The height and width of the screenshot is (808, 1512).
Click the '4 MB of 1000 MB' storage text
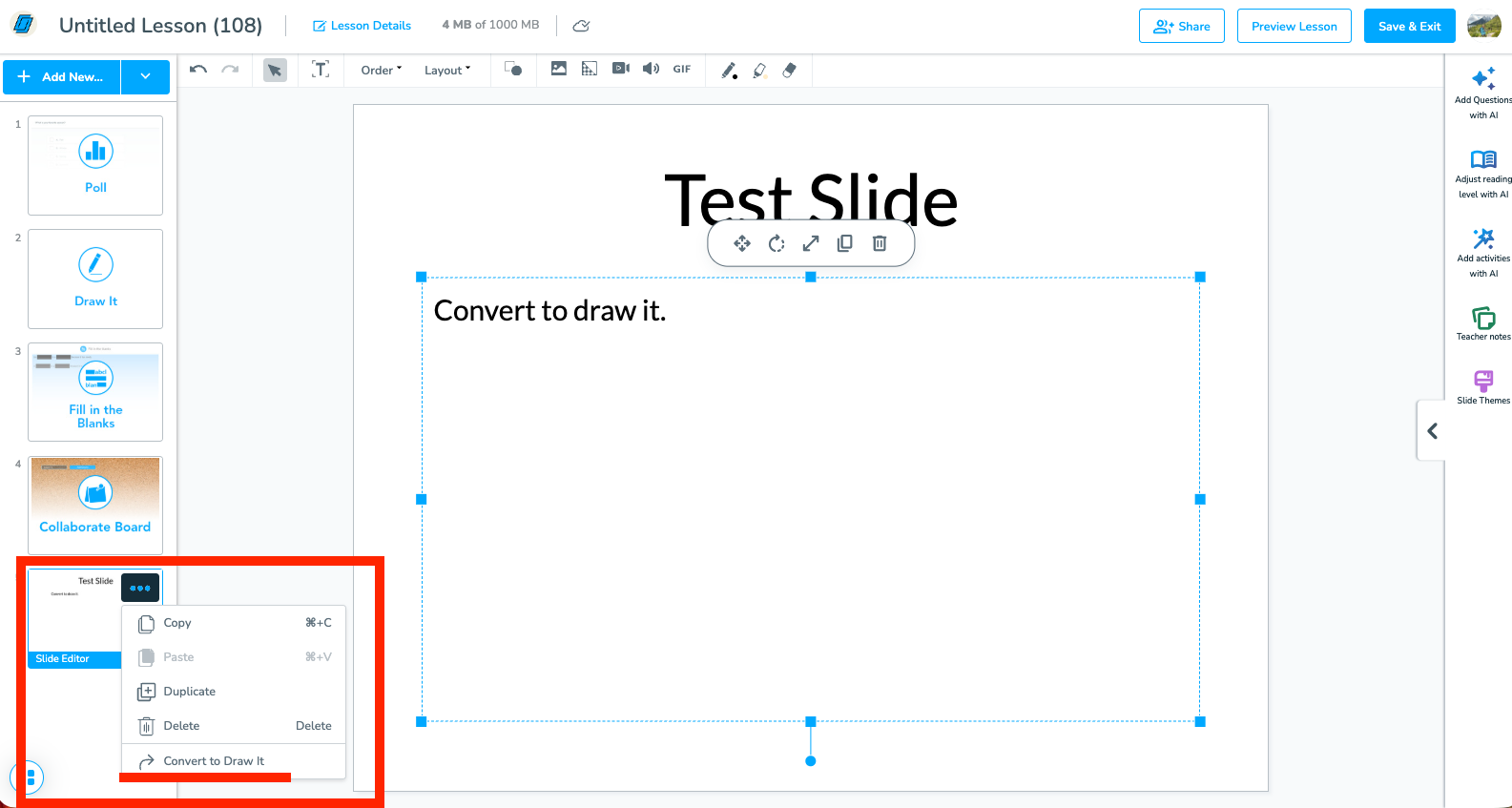pos(490,25)
